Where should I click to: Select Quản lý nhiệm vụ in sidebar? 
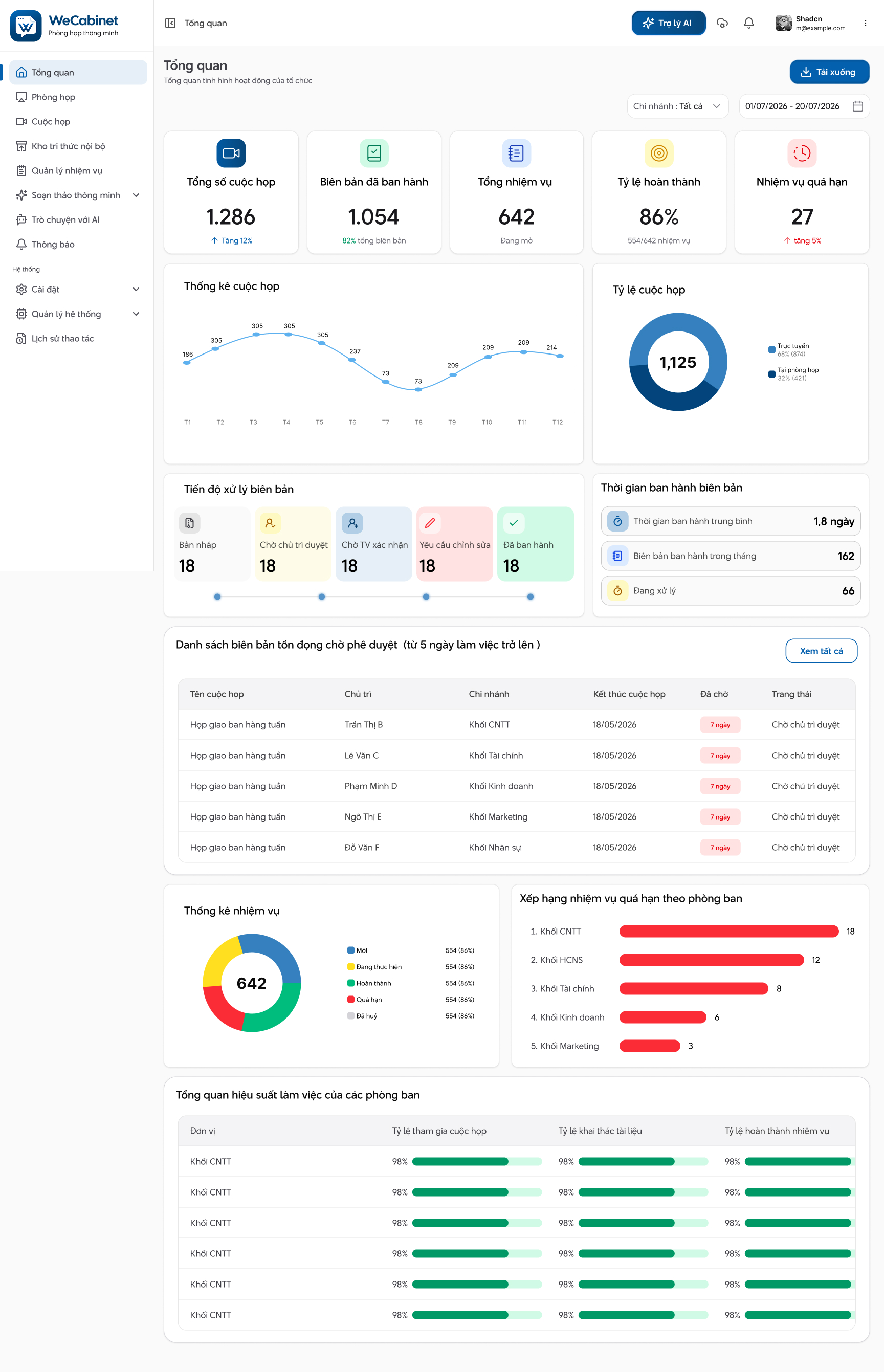[x=78, y=170]
